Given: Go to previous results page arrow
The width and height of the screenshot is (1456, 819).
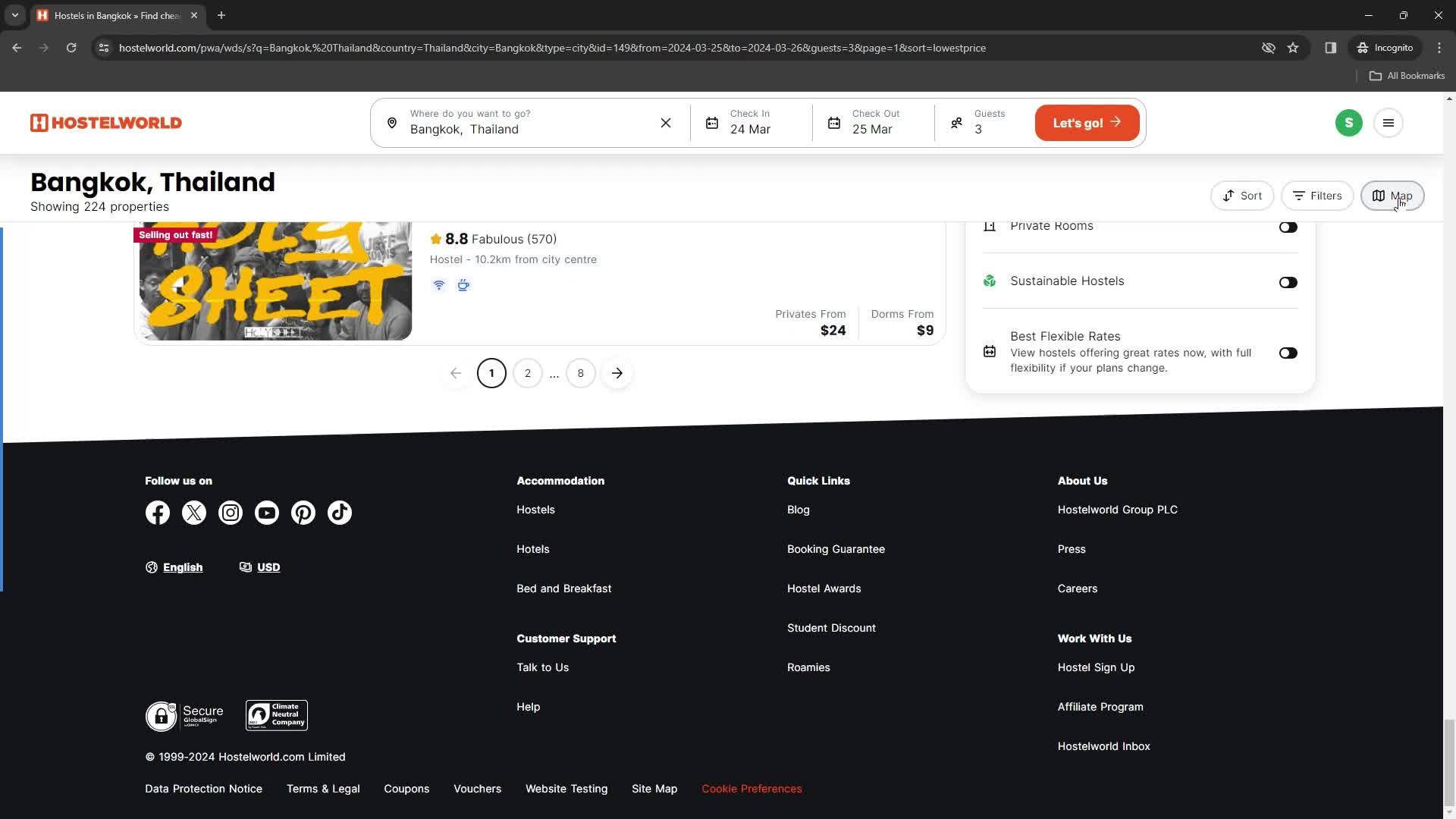Looking at the screenshot, I should 456,373.
